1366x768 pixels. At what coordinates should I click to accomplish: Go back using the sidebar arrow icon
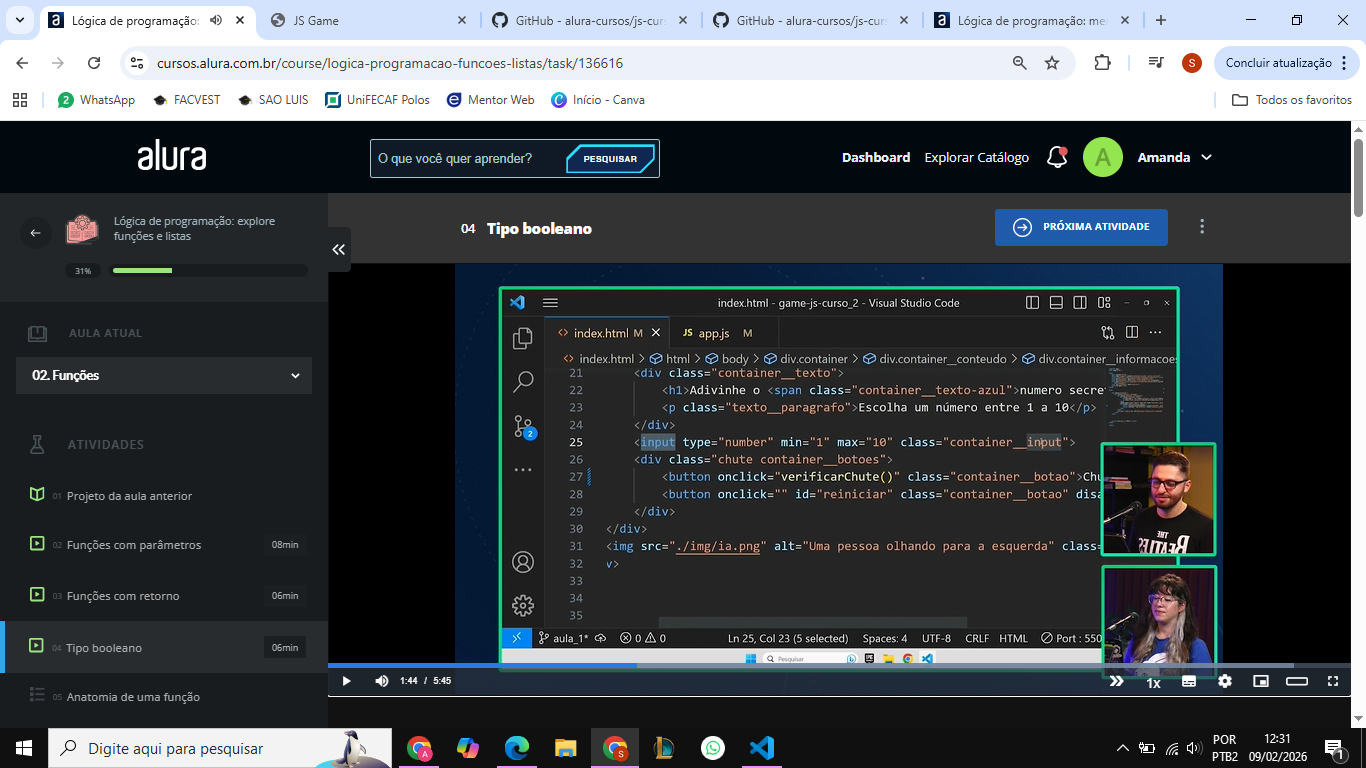tap(35, 233)
